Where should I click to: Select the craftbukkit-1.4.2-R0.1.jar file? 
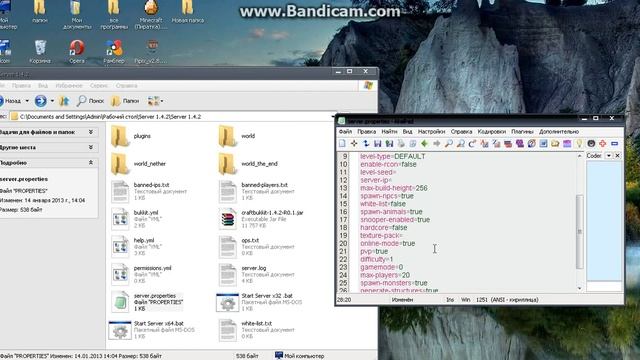(261, 219)
